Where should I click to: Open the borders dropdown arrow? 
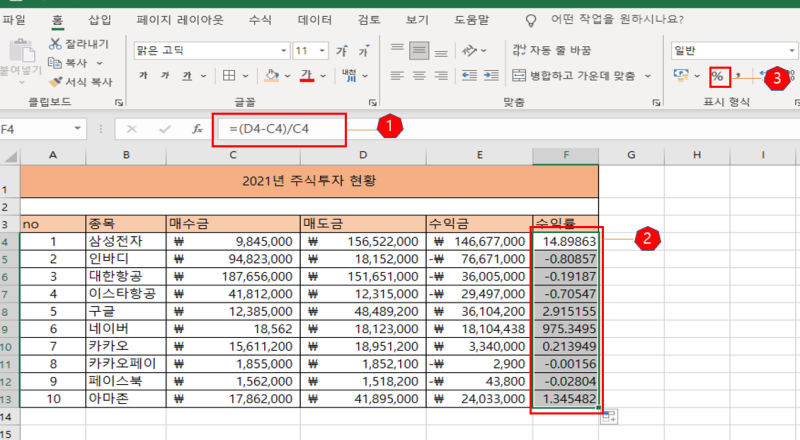click(x=245, y=76)
